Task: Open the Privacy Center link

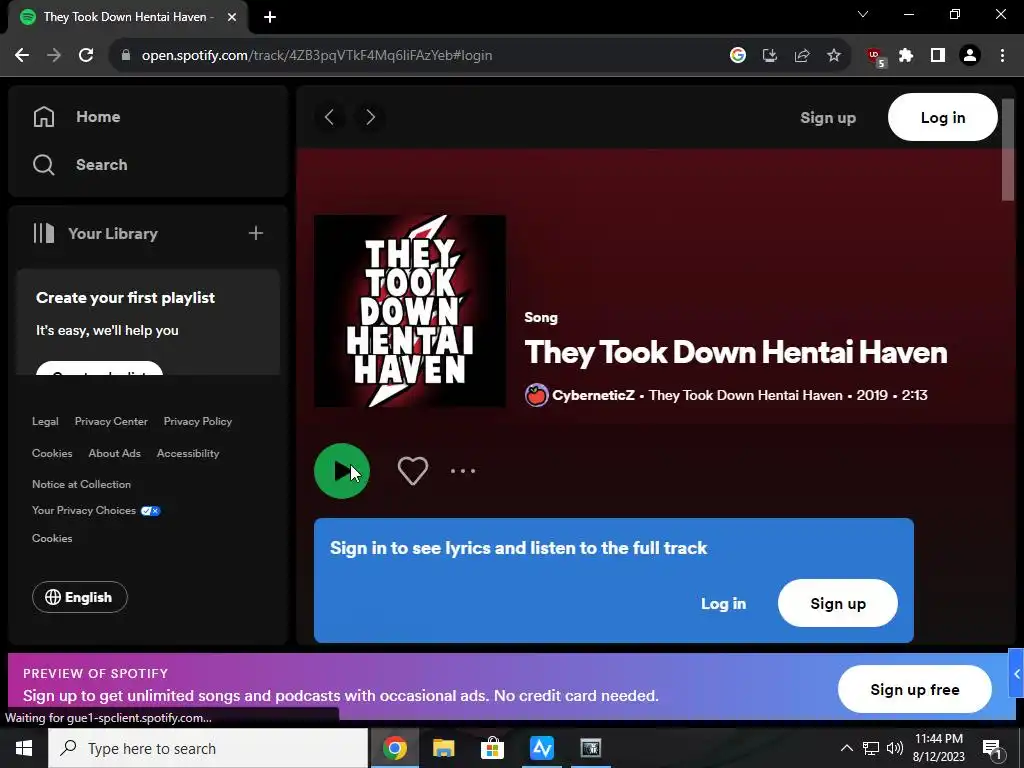Action: pyautogui.click(x=111, y=421)
